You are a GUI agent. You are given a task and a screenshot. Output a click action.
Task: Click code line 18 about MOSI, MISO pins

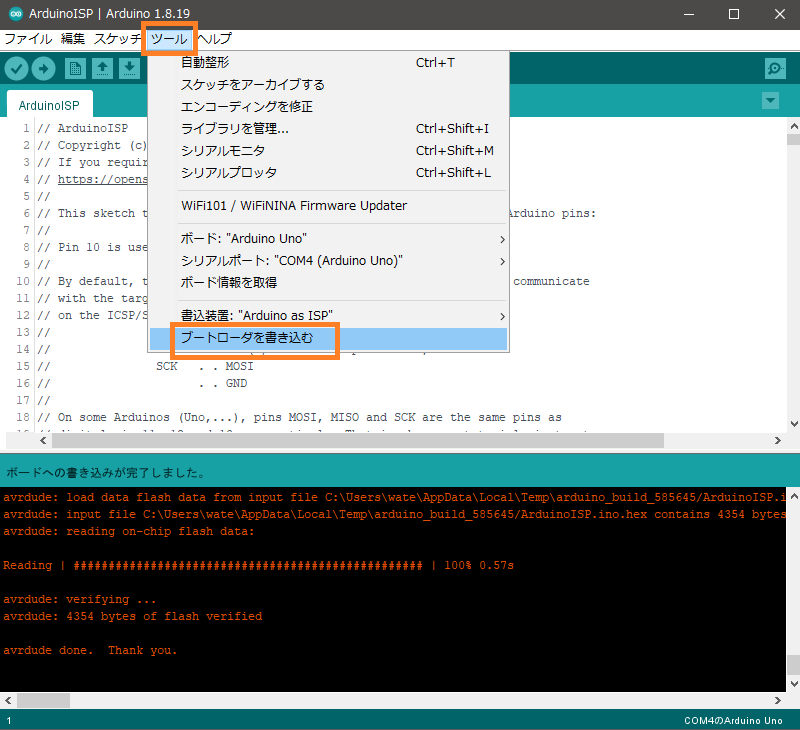(x=299, y=417)
